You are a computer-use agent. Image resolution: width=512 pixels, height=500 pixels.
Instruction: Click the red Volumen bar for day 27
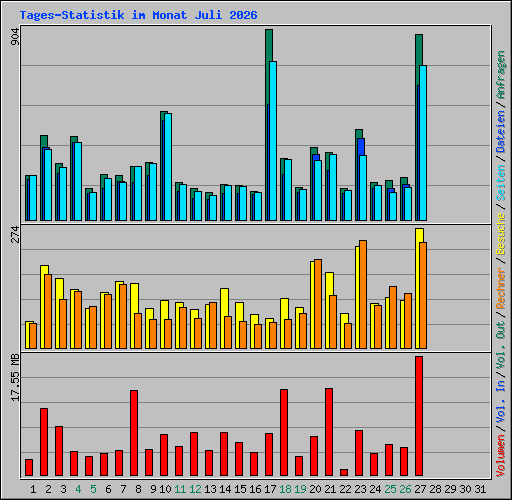point(419,416)
